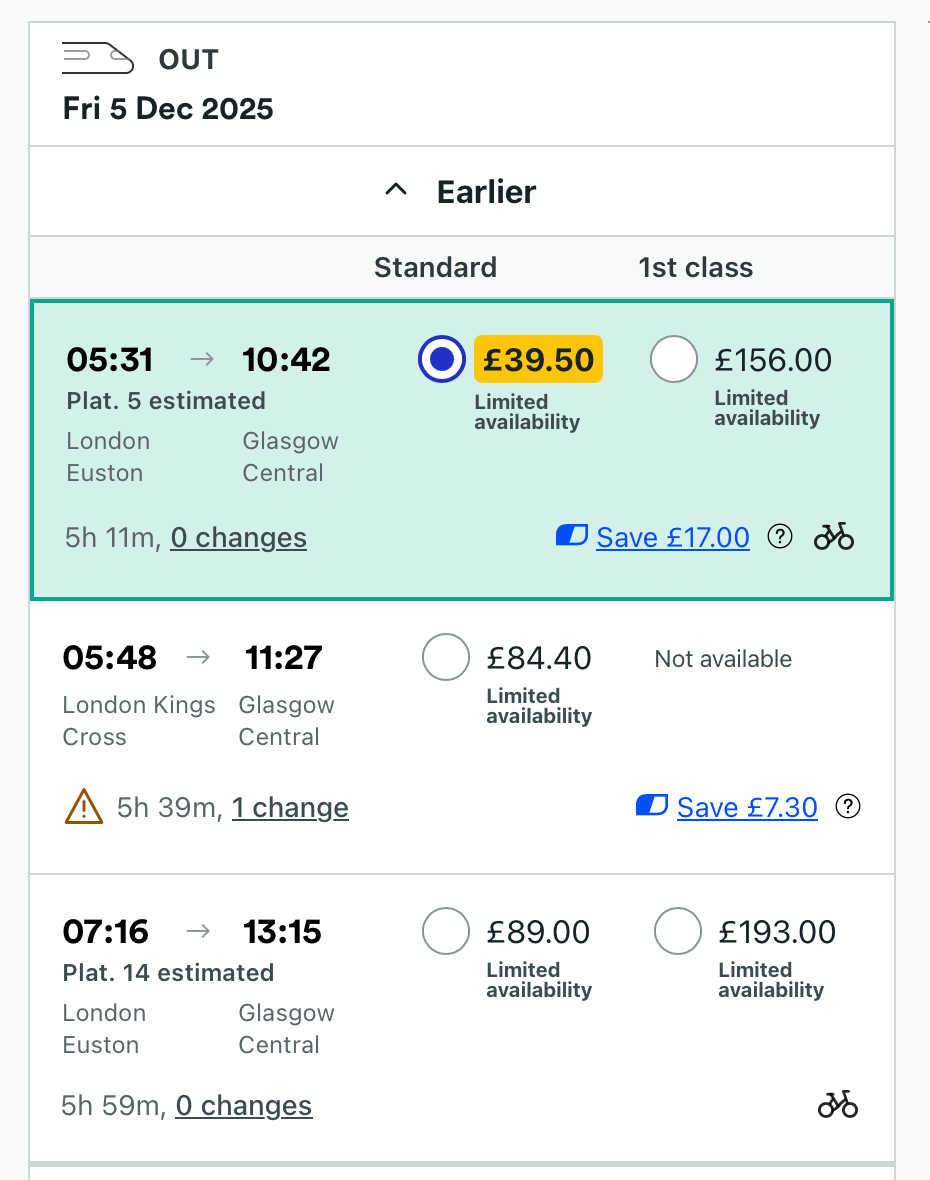
Task: Click help icon next to Save £7.30
Action: 848,806
